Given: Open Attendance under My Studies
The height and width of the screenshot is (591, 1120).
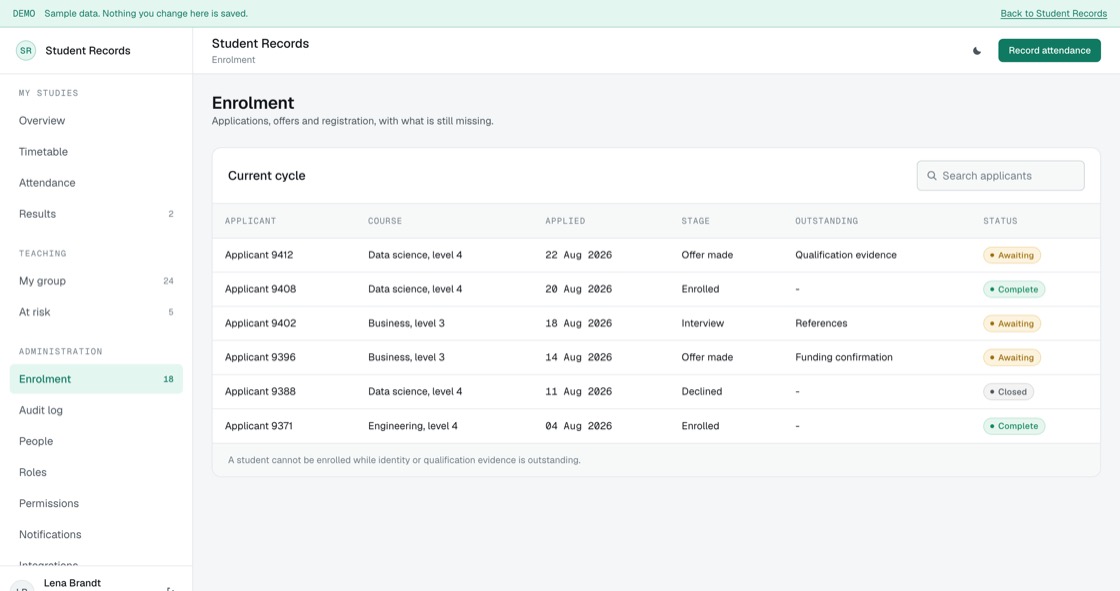Looking at the screenshot, I should click(96, 183).
